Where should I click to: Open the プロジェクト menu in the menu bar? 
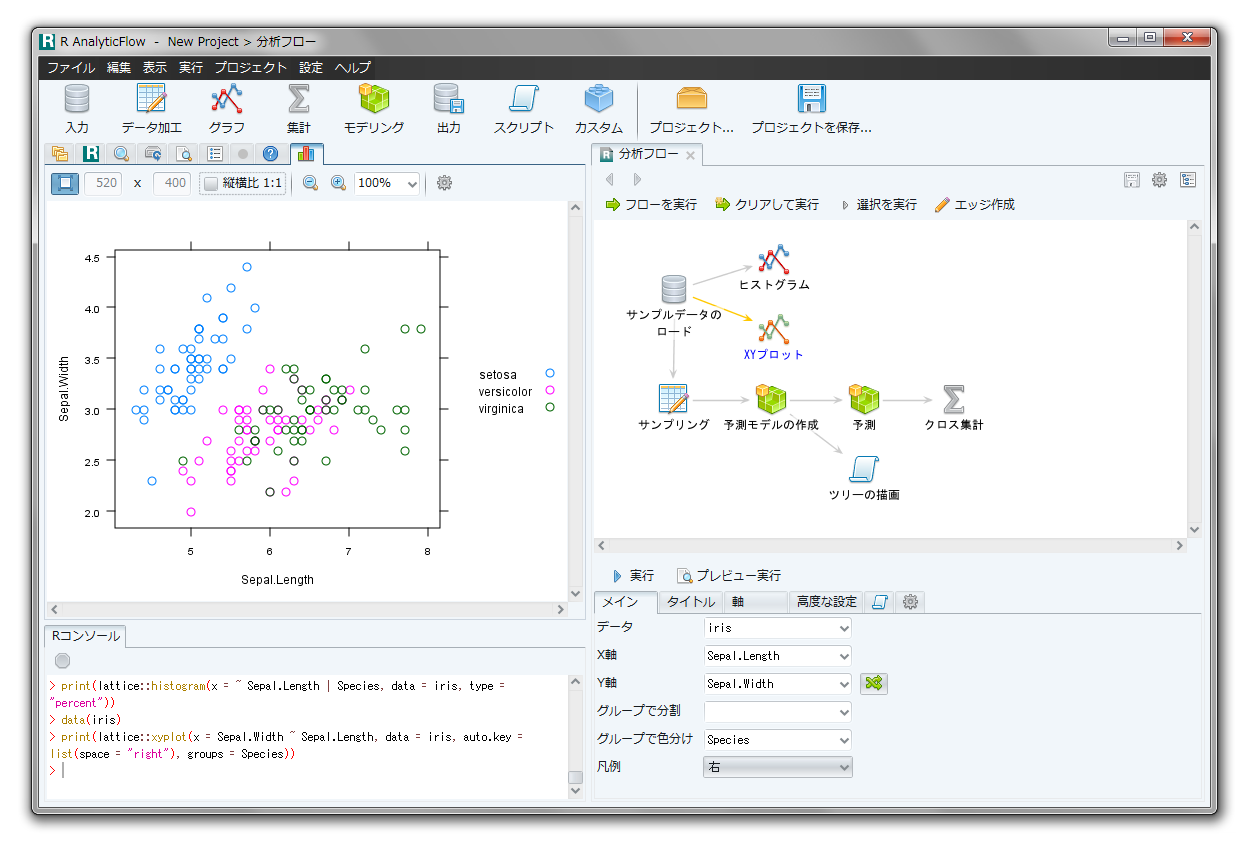pyautogui.click(x=251, y=68)
